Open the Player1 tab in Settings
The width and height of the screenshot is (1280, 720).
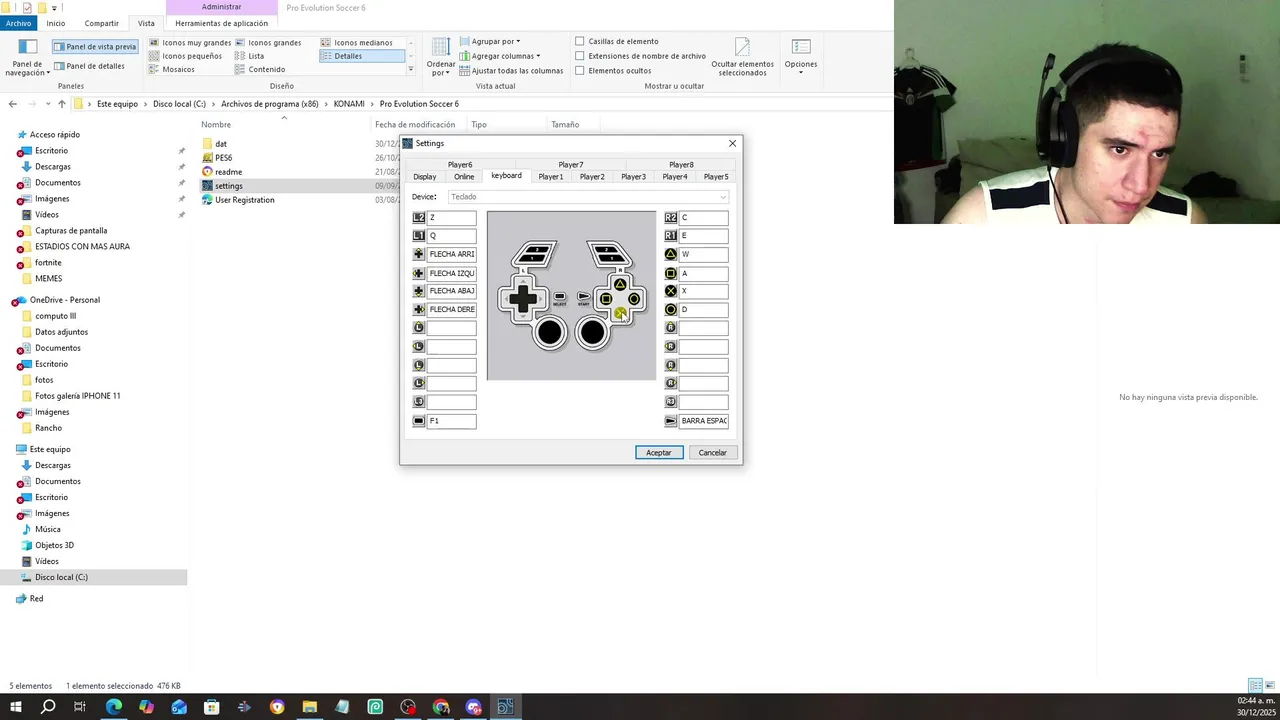tap(551, 177)
